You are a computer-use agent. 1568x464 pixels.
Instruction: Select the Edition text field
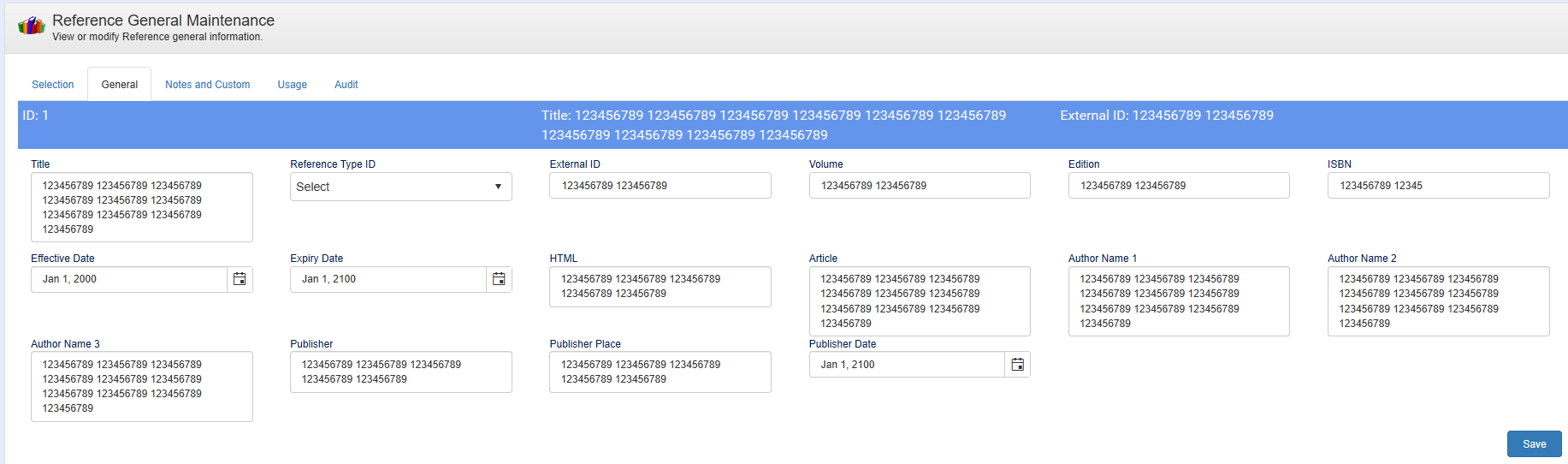point(1178,186)
